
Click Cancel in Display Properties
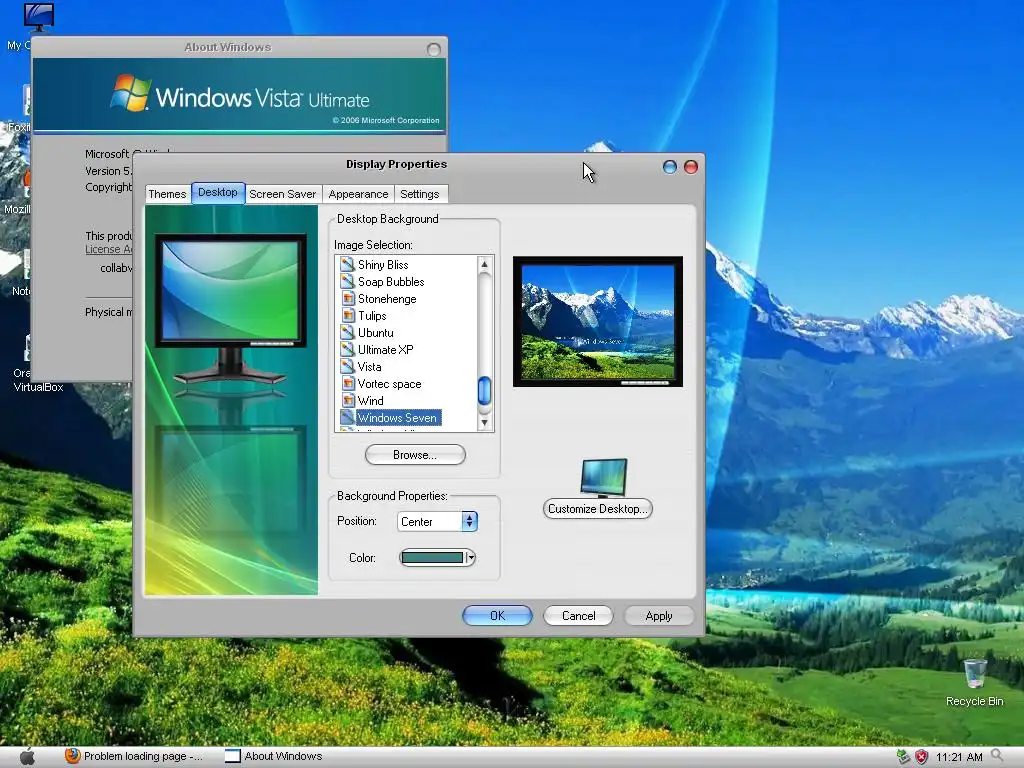(579, 616)
